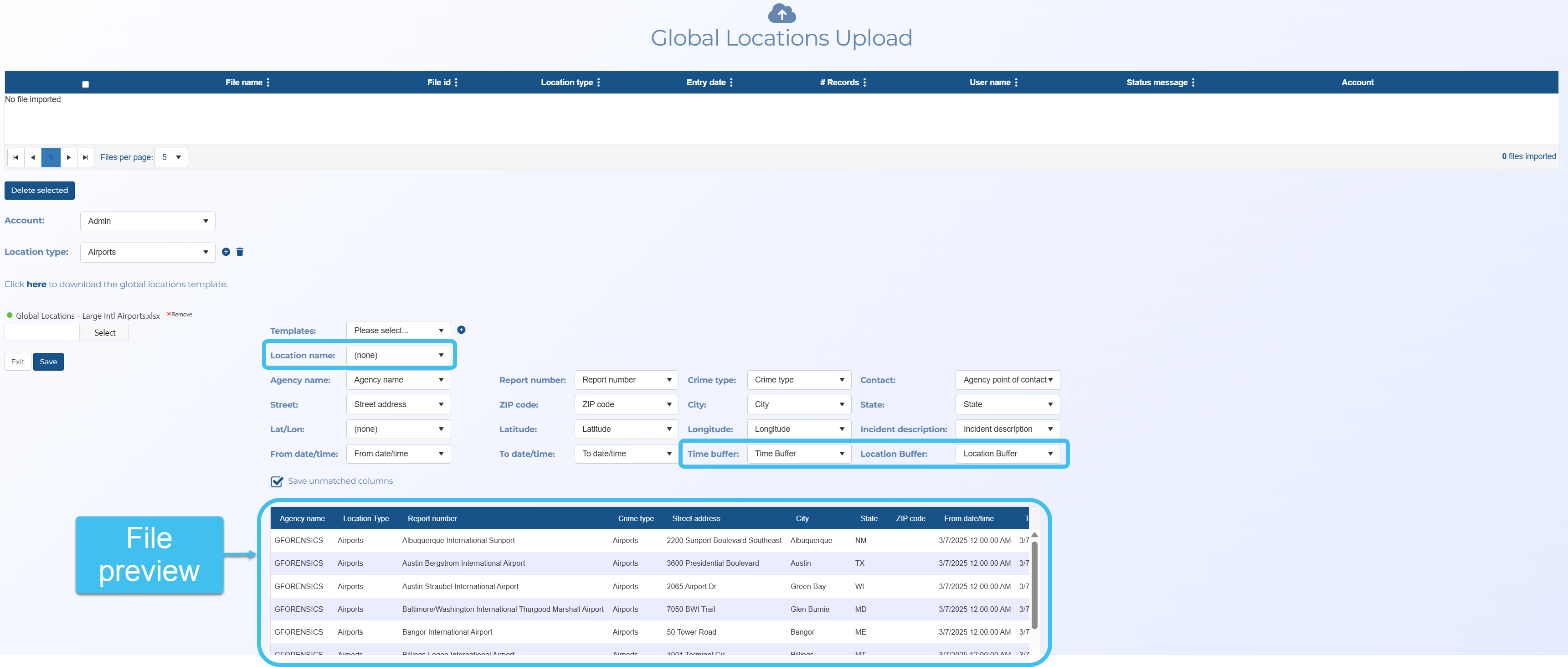The height and width of the screenshot is (667, 1568).
Task: Open File name column options menu
Action: click(268, 82)
